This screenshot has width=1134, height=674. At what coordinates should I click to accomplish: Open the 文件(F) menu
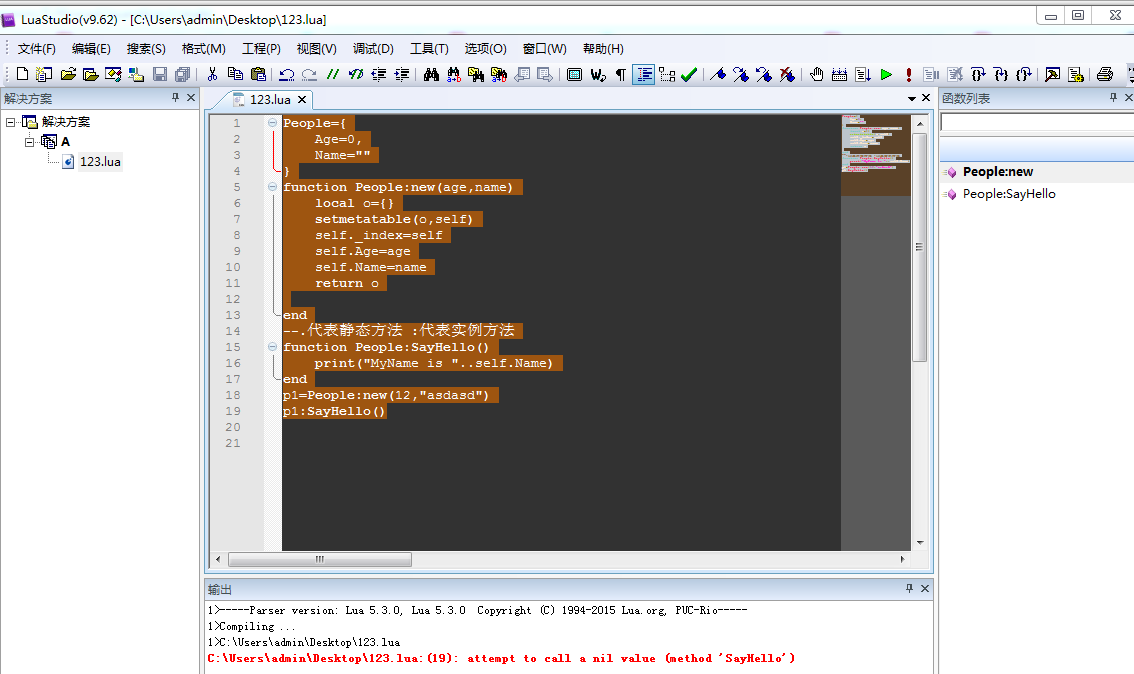(x=36, y=48)
